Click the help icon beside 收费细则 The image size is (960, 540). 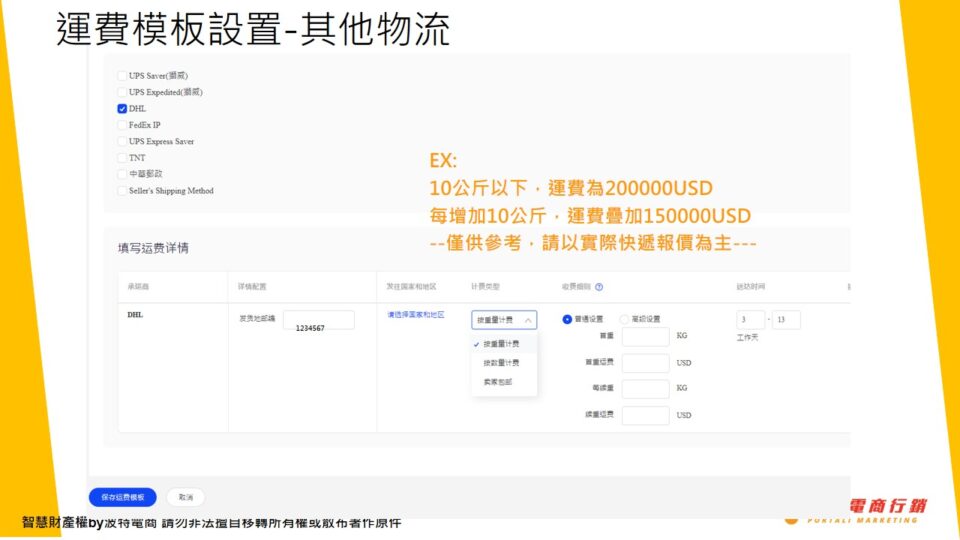click(599, 287)
